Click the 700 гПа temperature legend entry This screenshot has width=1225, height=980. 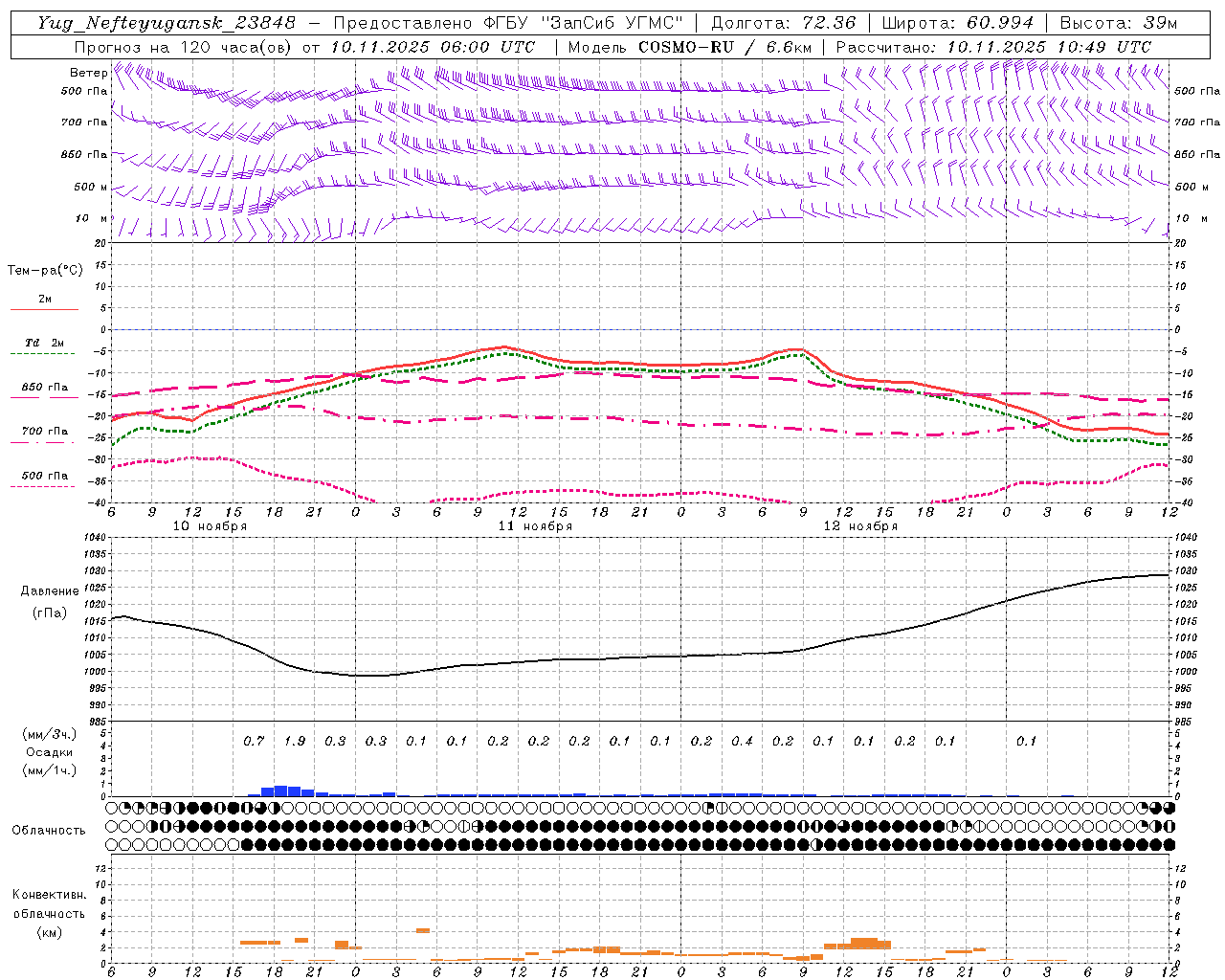tap(45, 432)
